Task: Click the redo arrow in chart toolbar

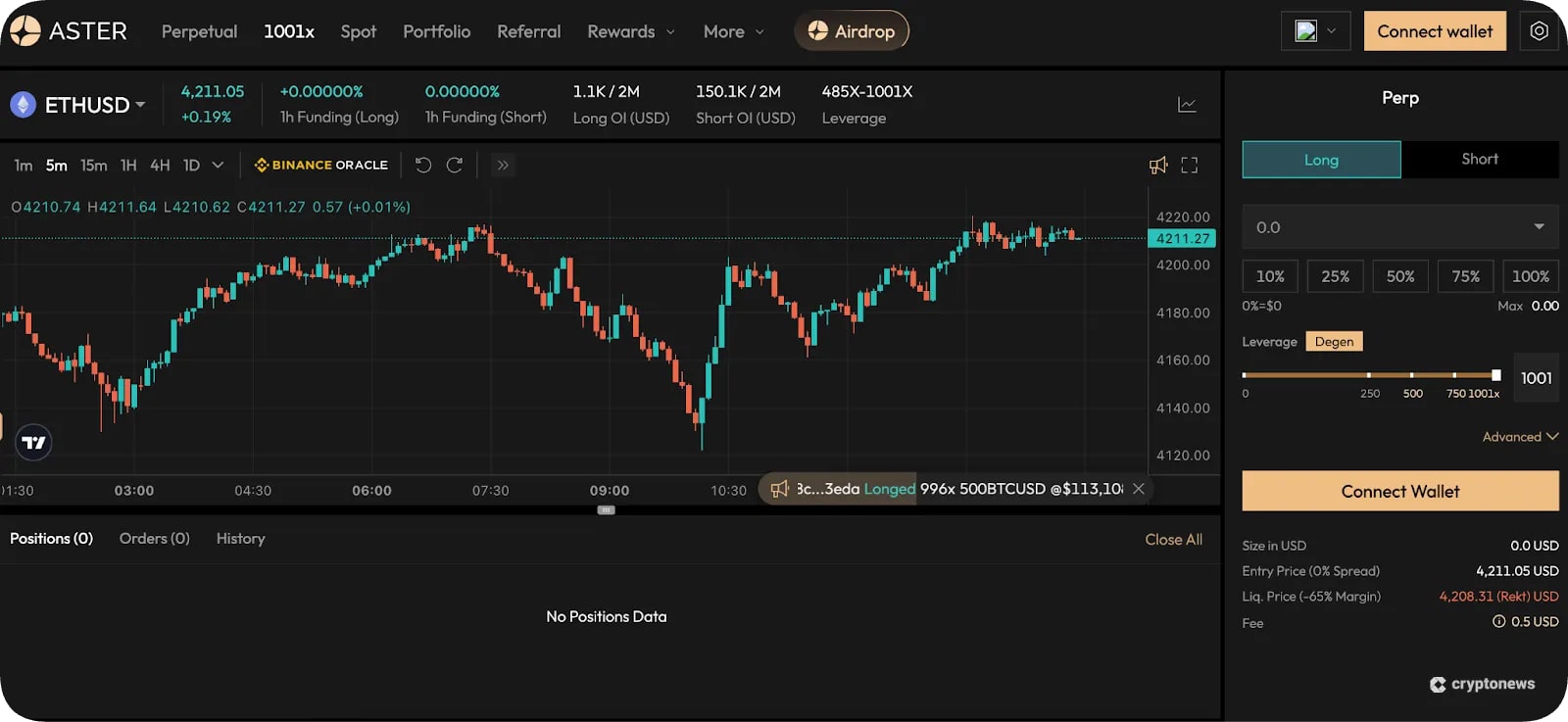Action: coord(455,165)
